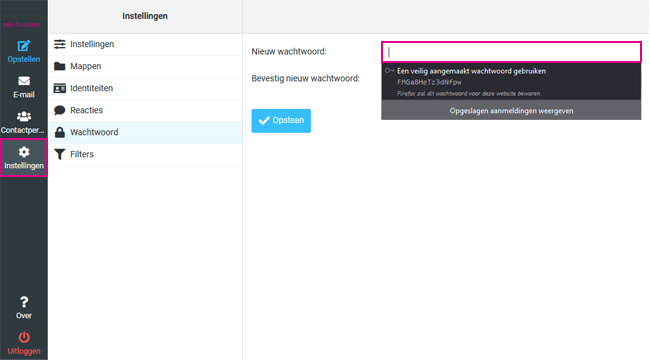The width and height of the screenshot is (650, 360).
Task: Open Opstellen to compose a message
Action: click(x=24, y=51)
